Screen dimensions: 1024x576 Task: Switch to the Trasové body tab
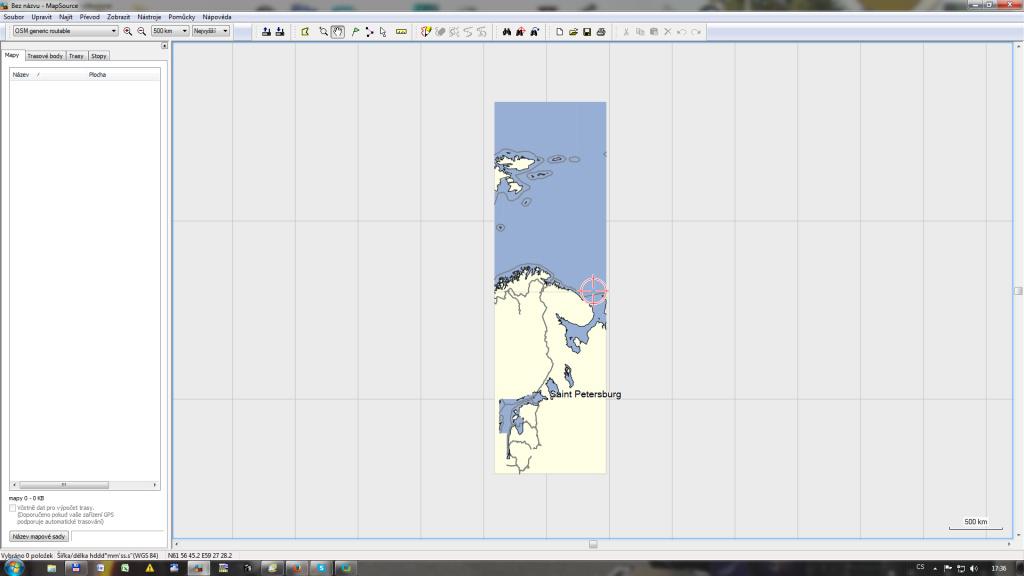(x=45, y=56)
